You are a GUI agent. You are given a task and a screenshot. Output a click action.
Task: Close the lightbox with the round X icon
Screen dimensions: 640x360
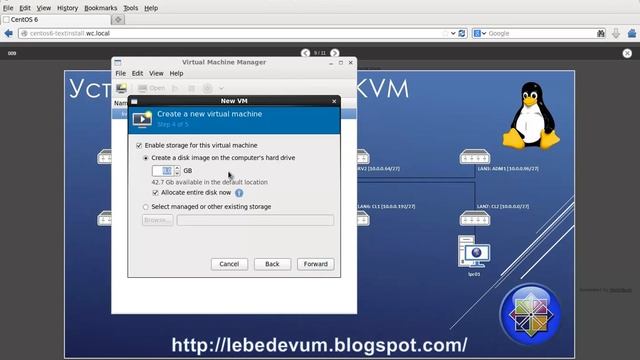coord(627,53)
